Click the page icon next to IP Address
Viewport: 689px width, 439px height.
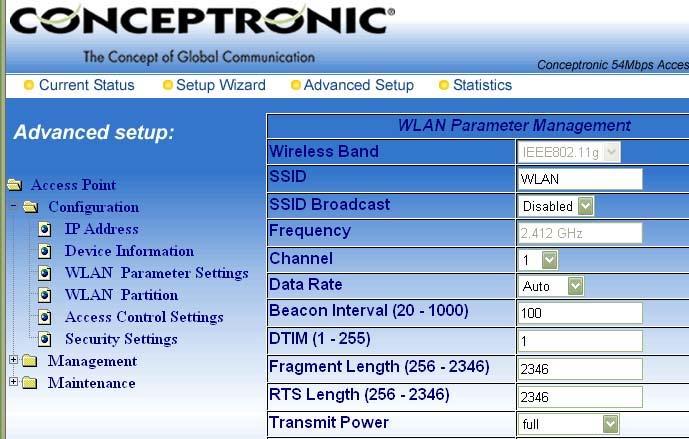(44, 229)
